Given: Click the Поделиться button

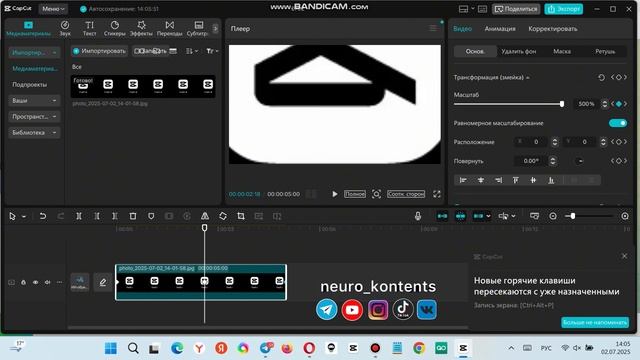Looking at the screenshot, I should [x=516, y=9].
